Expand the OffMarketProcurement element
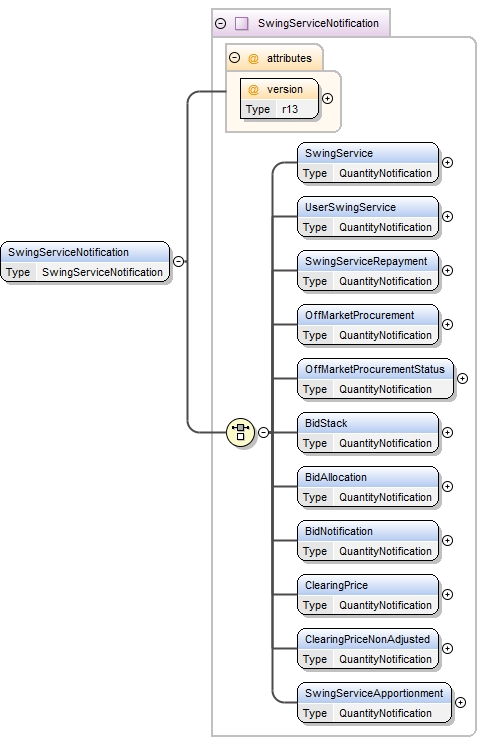Image resolution: width=478 pixels, height=738 pixels. [x=447, y=324]
